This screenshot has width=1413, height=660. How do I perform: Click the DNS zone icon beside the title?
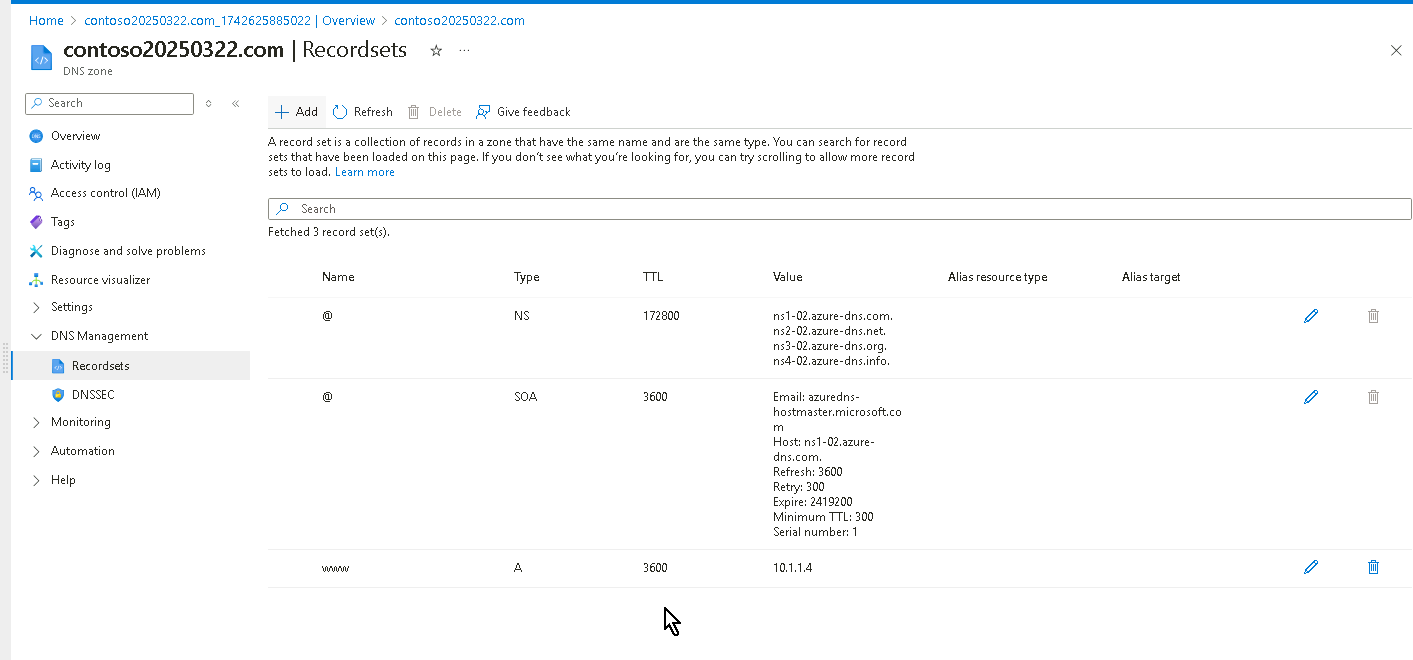pos(41,56)
